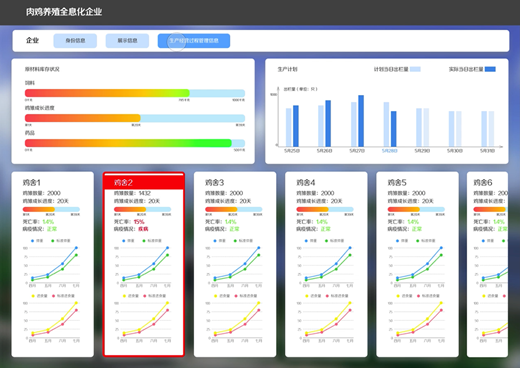Click the light-blue 计划当日出栏量 legend swatch
Image resolution: width=520 pixels, height=368 pixels.
(x=415, y=69)
